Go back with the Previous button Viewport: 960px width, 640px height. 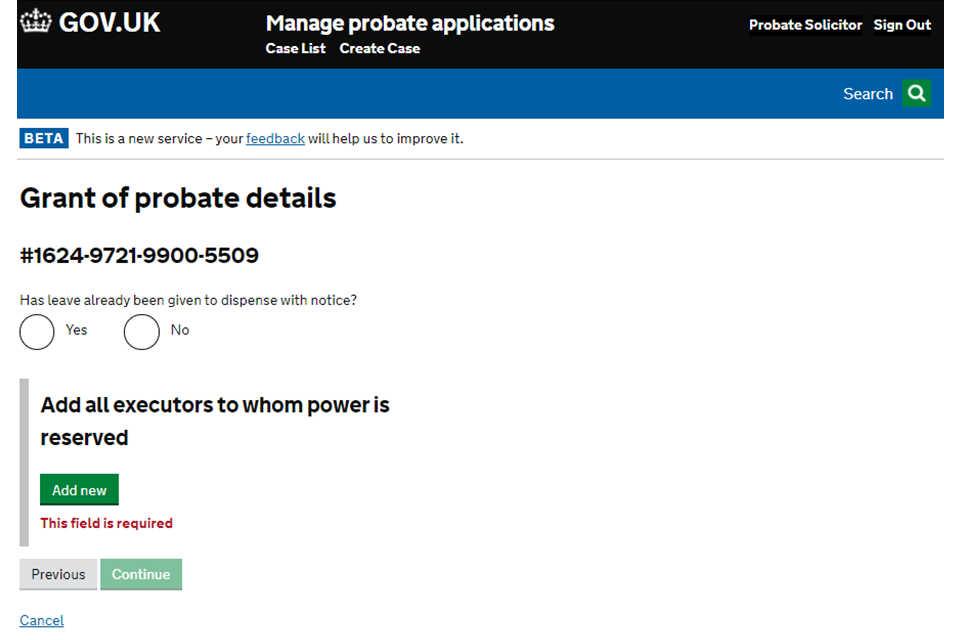click(x=58, y=574)
